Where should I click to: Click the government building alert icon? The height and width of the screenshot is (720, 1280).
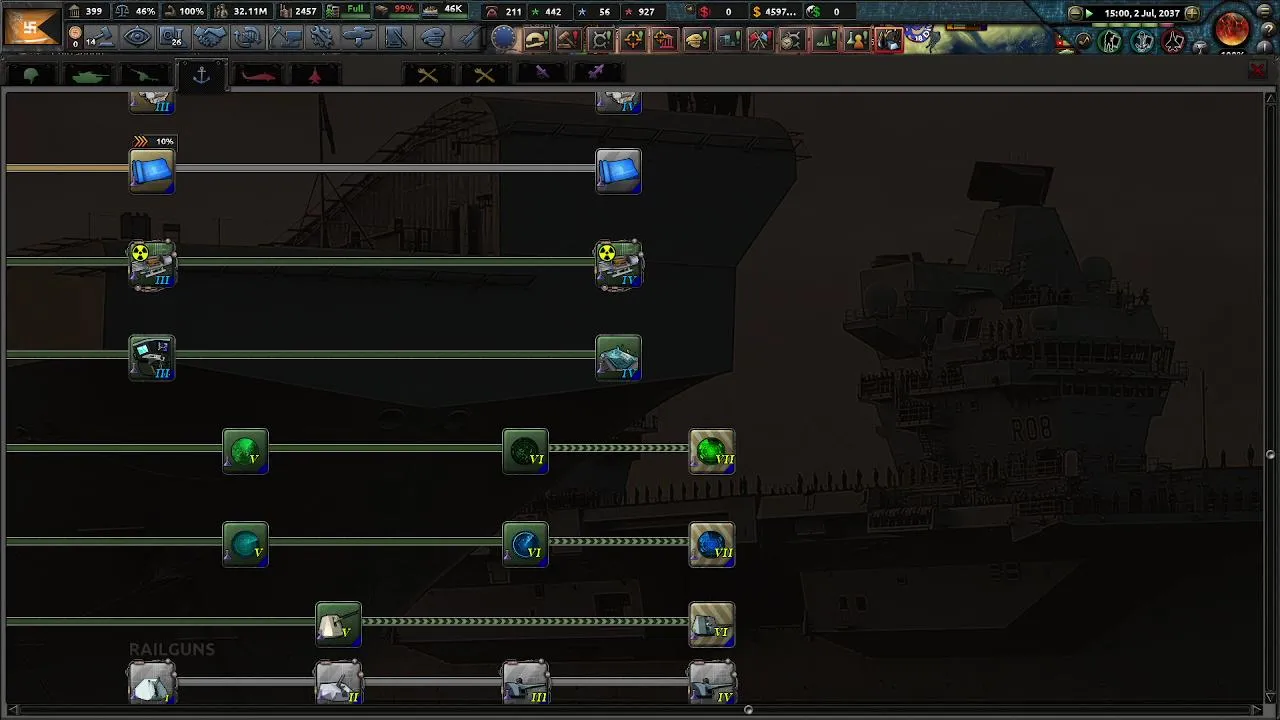pos(665,40)
